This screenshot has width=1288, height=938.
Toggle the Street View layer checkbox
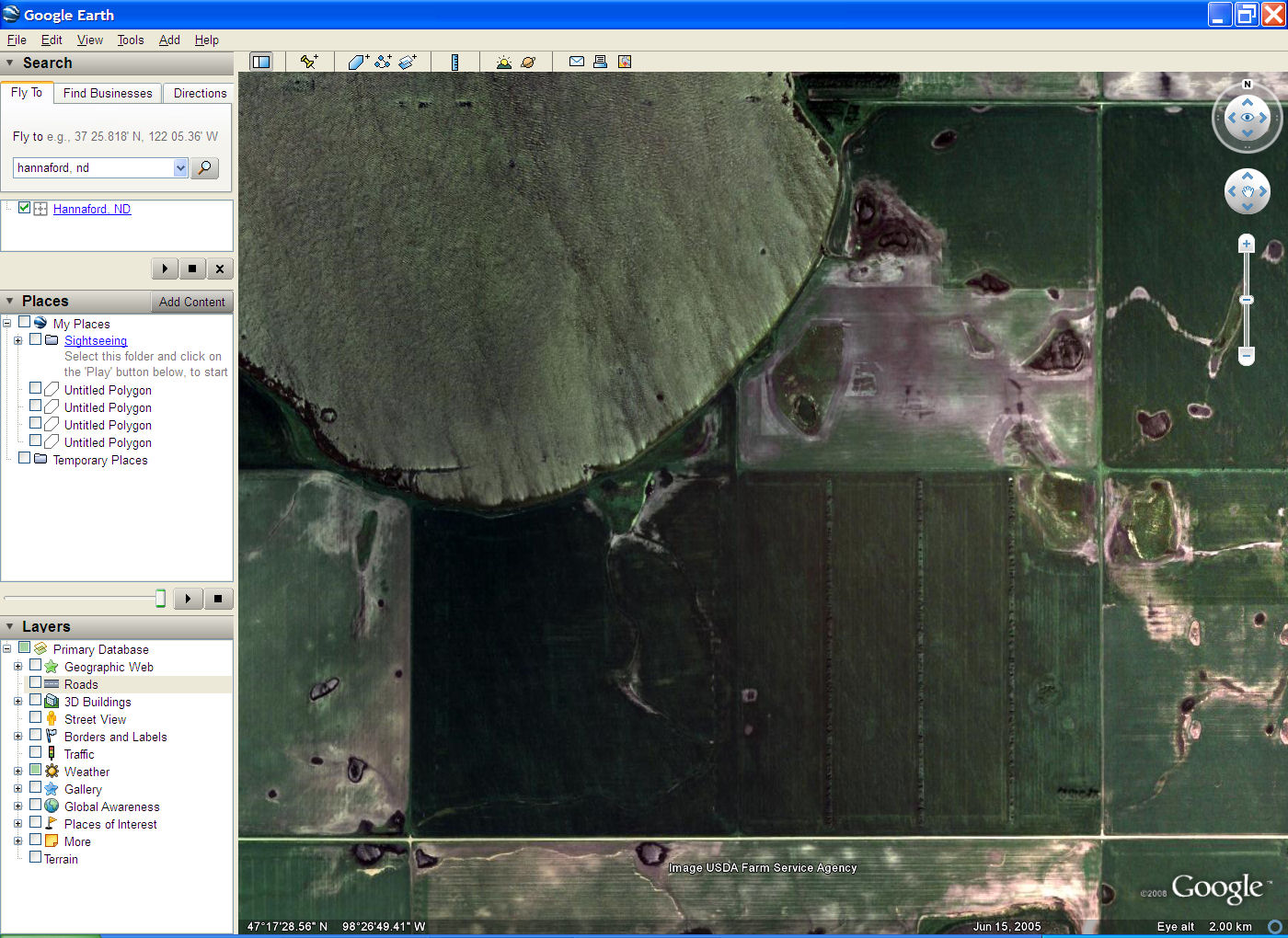click(x=35, y=718)
